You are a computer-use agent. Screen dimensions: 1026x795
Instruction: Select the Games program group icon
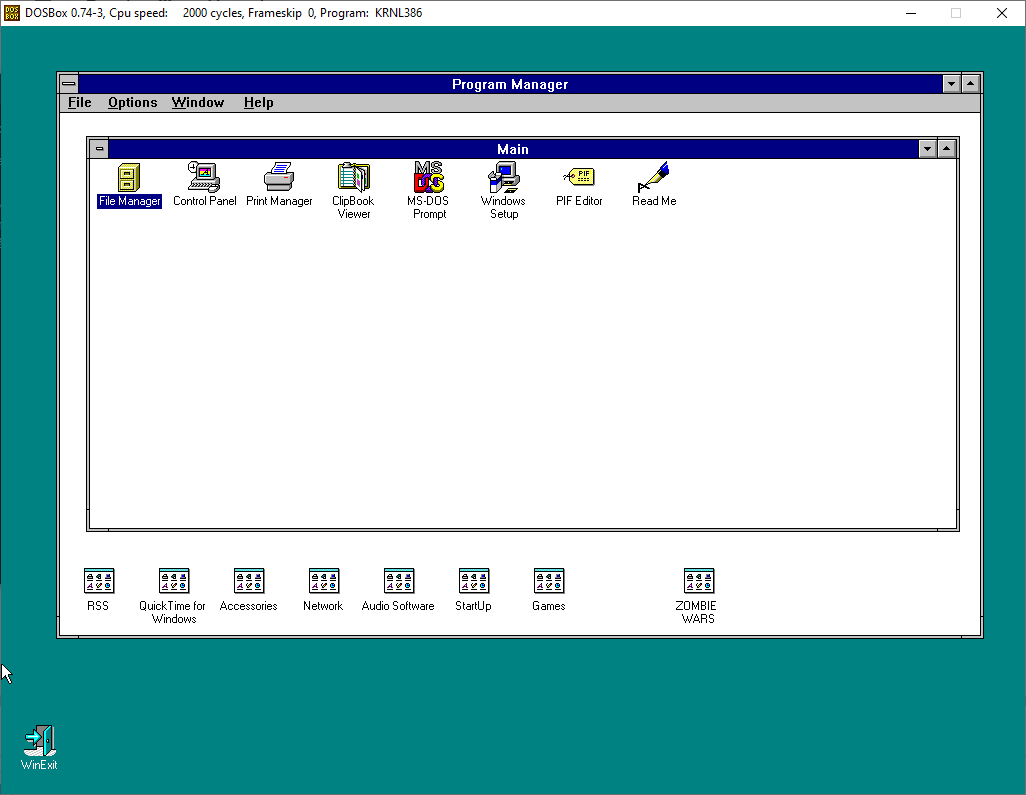548,580
